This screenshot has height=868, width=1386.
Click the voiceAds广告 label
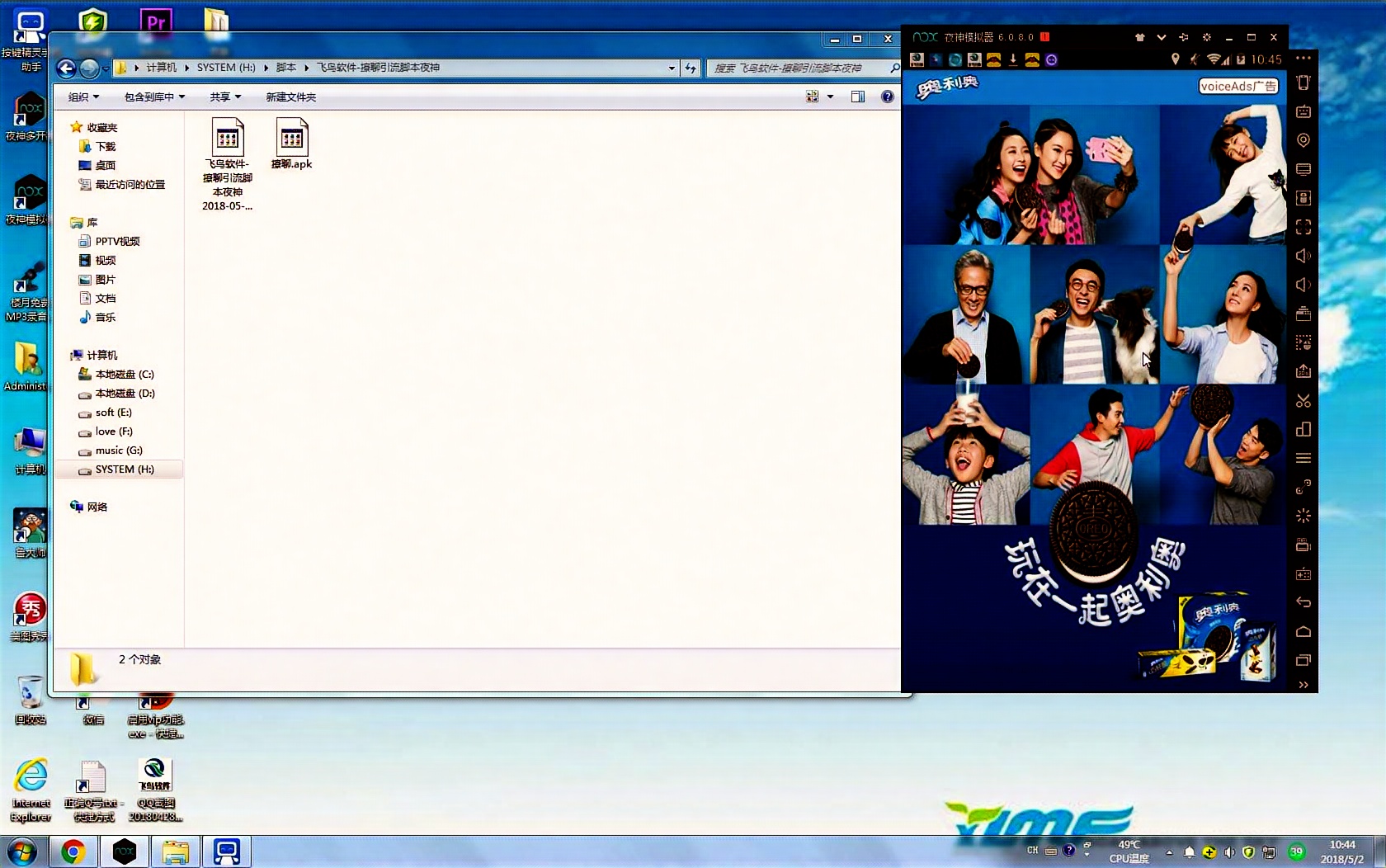pyautogui.click(x=1238, y=86)
